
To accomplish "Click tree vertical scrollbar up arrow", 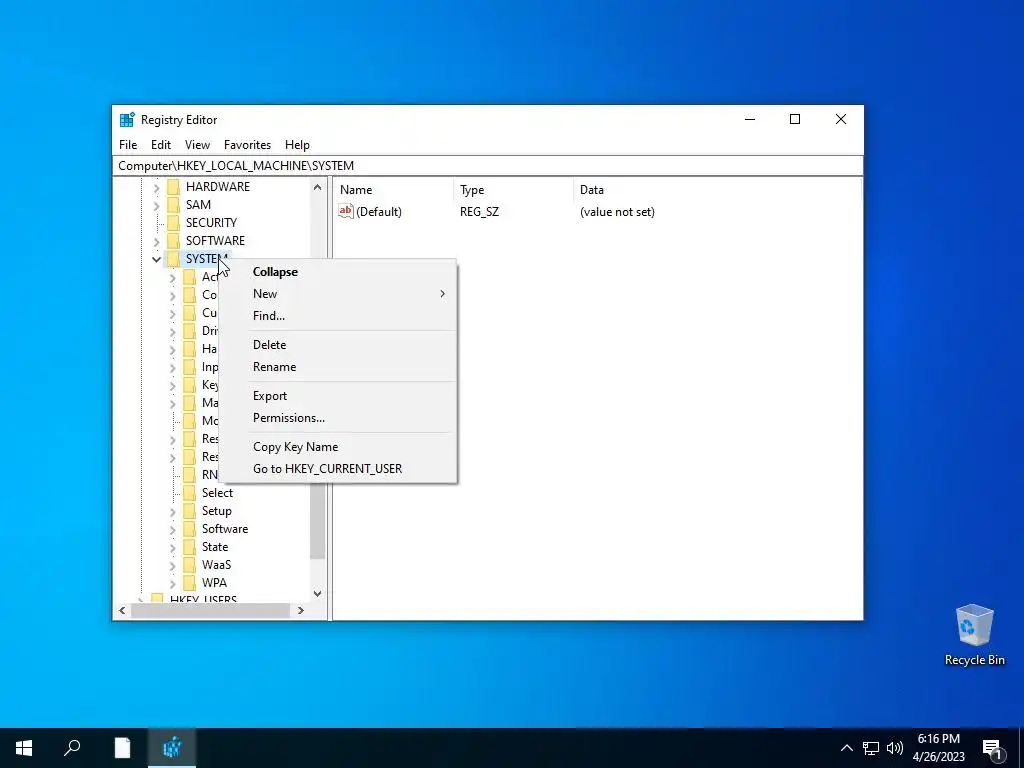I will [317, 187].
